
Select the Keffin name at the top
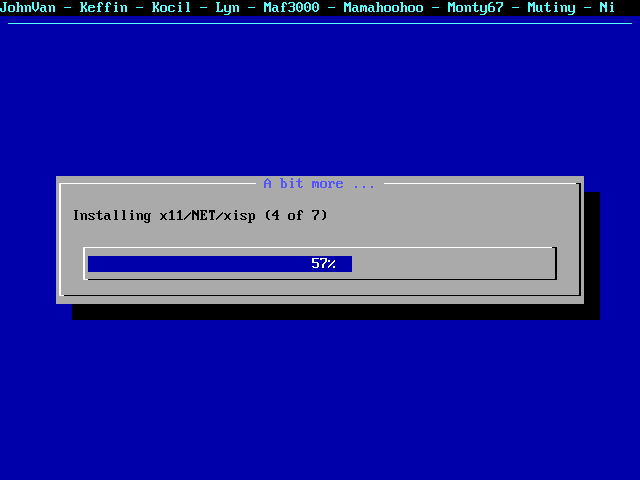coord(103,7)
